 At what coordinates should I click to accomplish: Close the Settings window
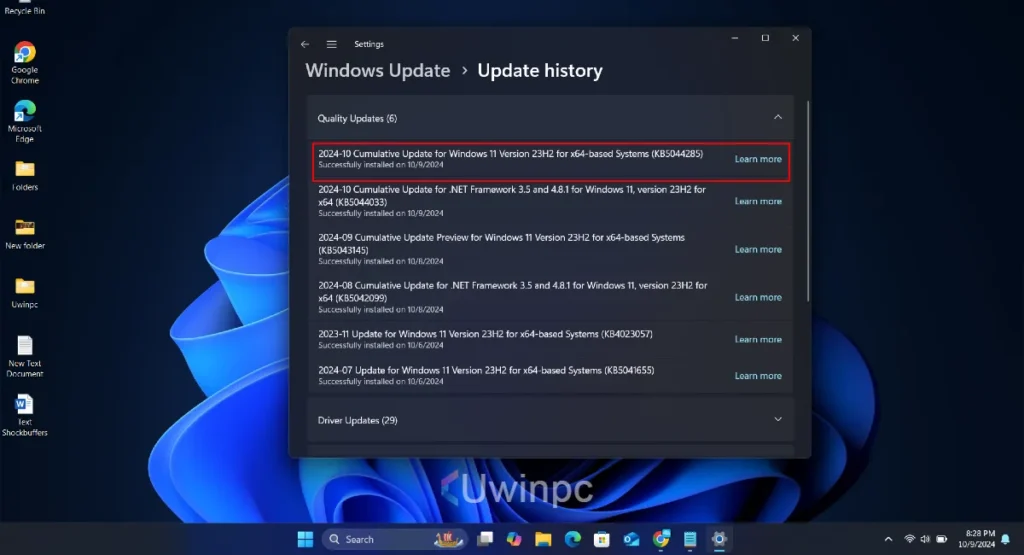[x=795, y=38]
